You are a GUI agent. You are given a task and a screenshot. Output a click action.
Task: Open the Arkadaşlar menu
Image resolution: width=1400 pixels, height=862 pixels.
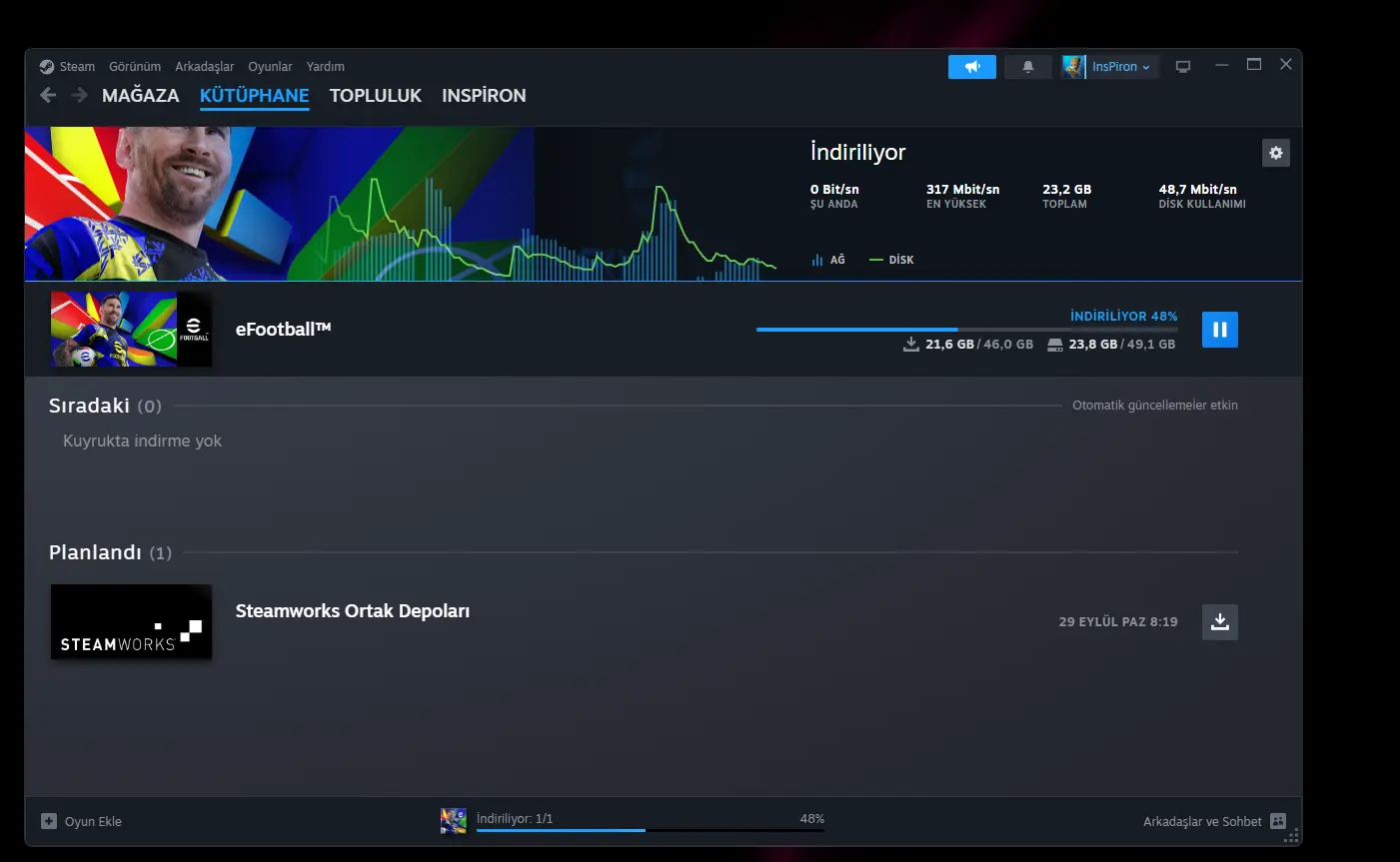tap(205, 67)
